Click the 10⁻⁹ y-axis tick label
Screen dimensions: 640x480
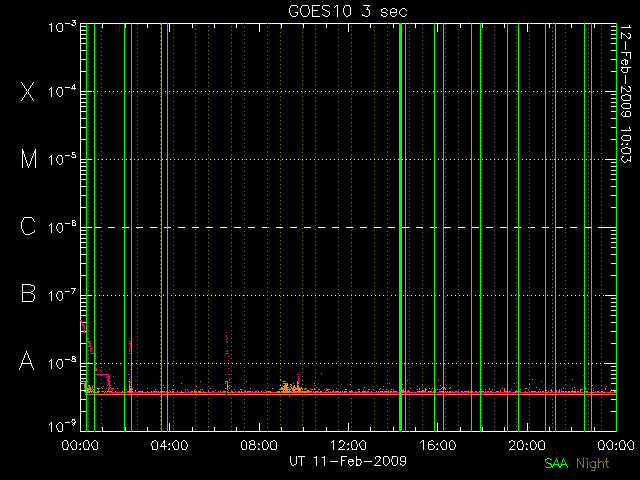click(62, 427)
